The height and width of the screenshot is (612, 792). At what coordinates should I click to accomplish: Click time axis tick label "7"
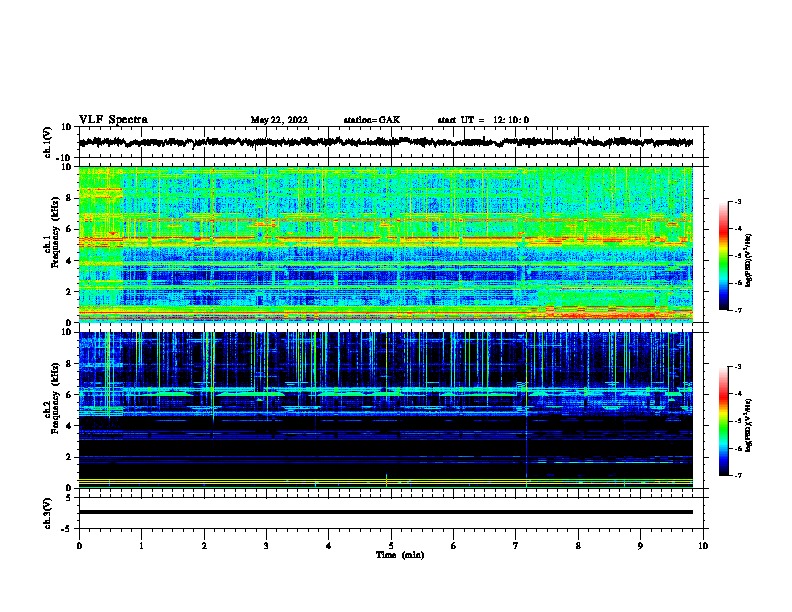click(516, 546)
